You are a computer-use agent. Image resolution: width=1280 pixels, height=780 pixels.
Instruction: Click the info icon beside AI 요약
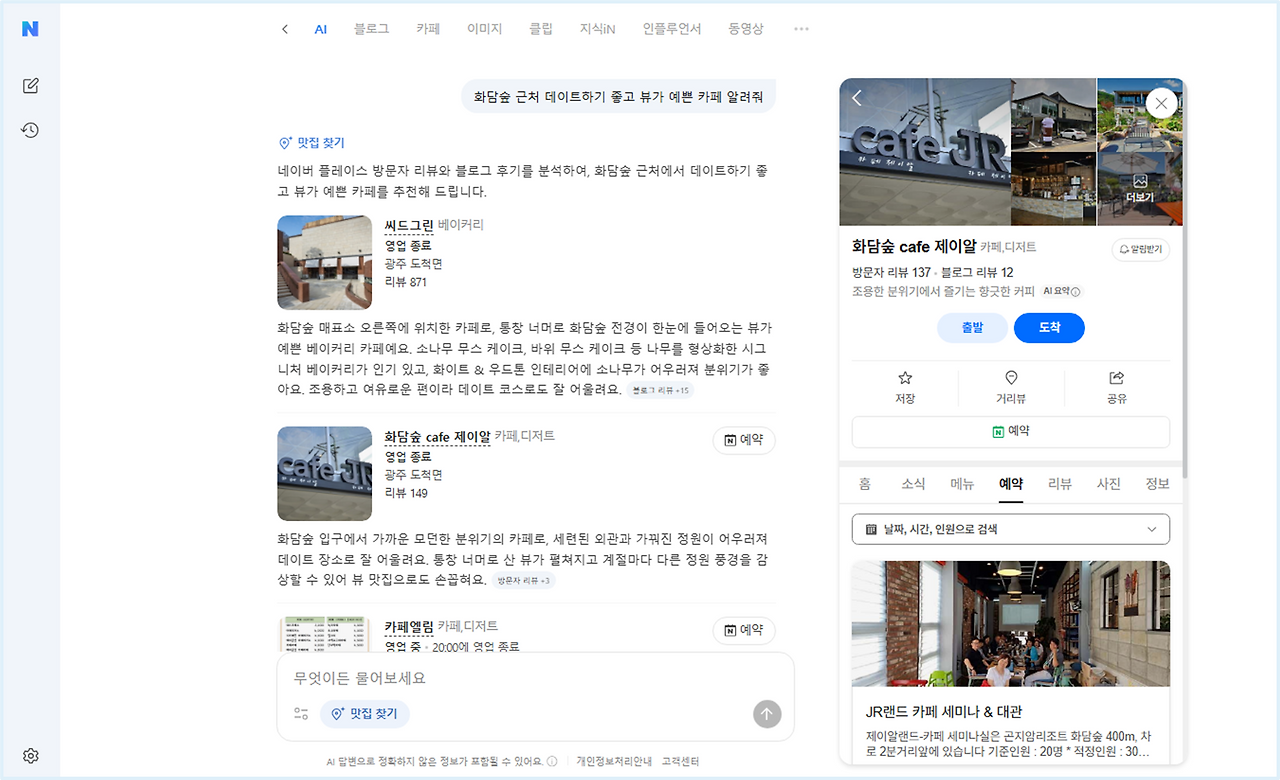pyautogui.click(x=1076, y=292)
